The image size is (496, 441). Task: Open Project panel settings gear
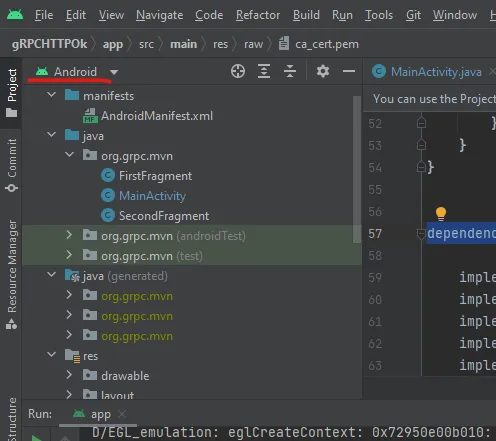coord(323,71)
